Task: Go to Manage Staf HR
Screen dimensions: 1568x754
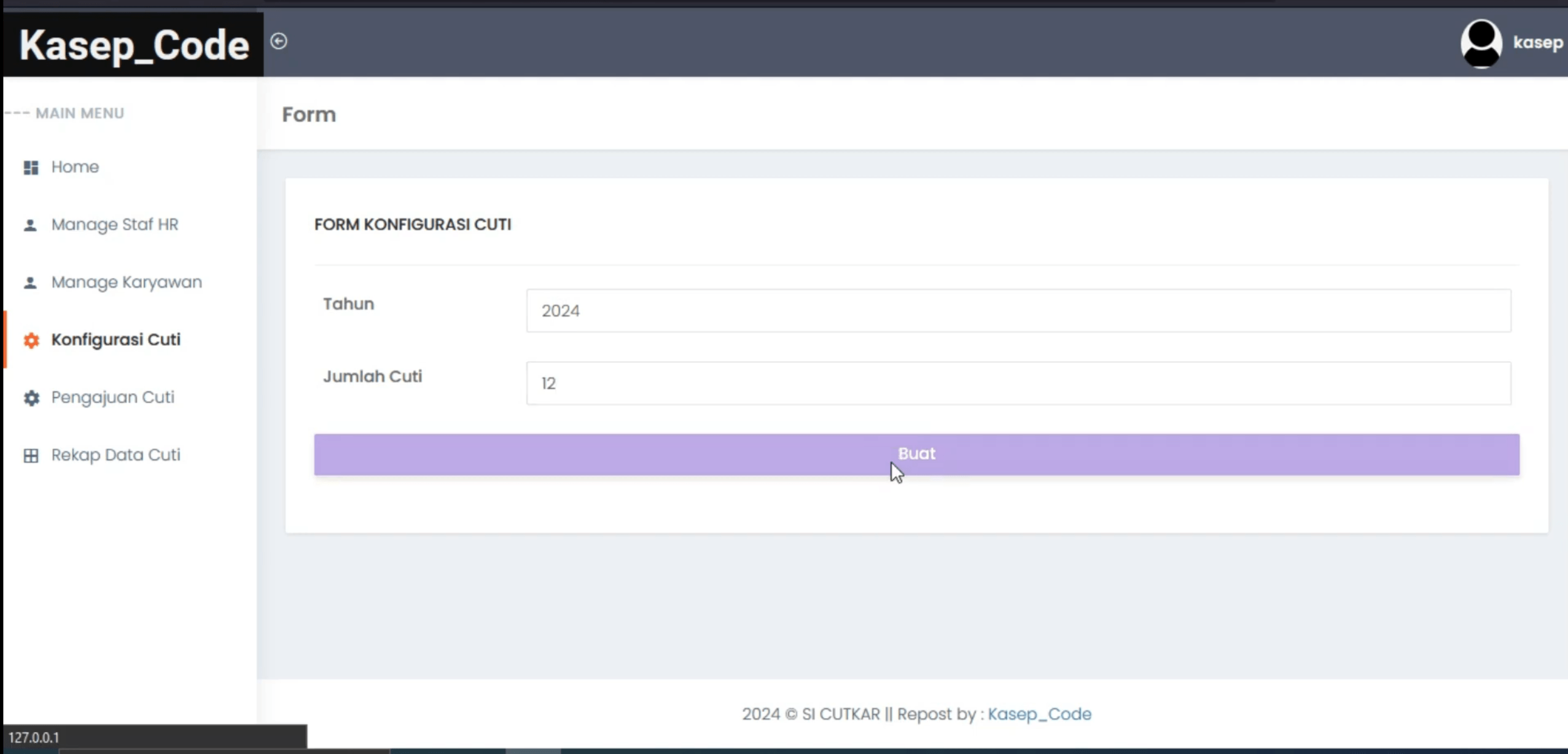Action: pos(115,225)
